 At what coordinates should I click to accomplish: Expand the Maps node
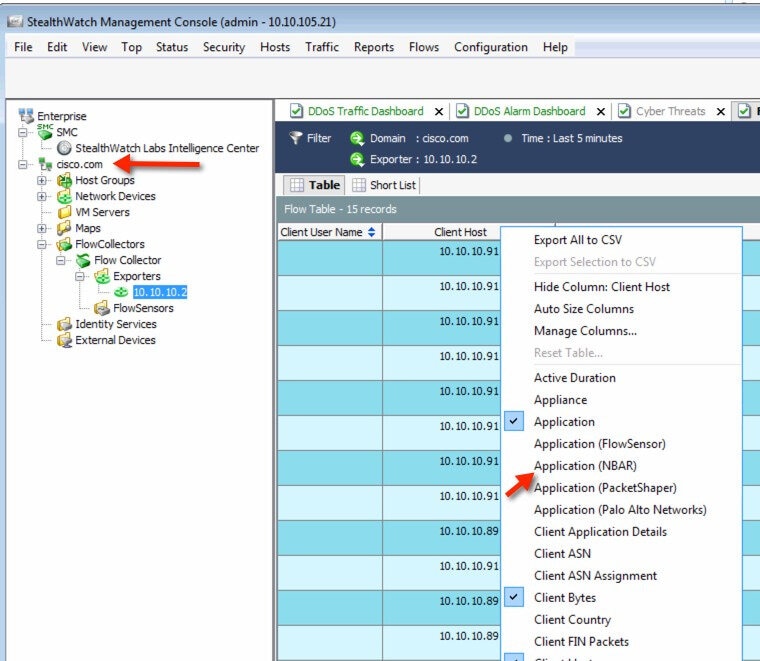(42, 228)
